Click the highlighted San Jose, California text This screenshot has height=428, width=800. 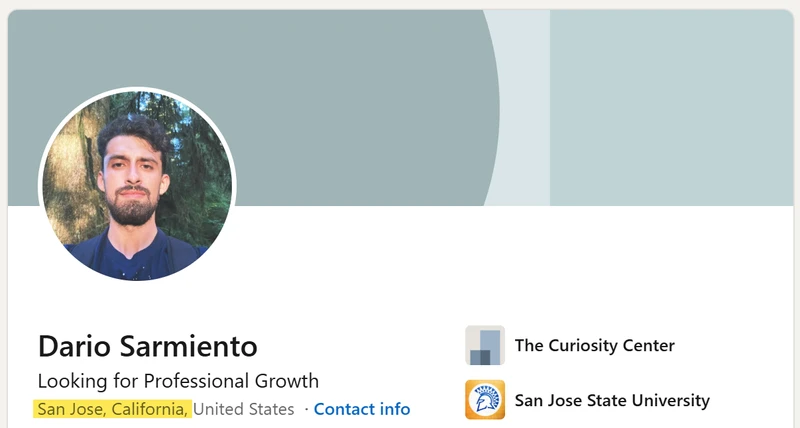point(112,409)
